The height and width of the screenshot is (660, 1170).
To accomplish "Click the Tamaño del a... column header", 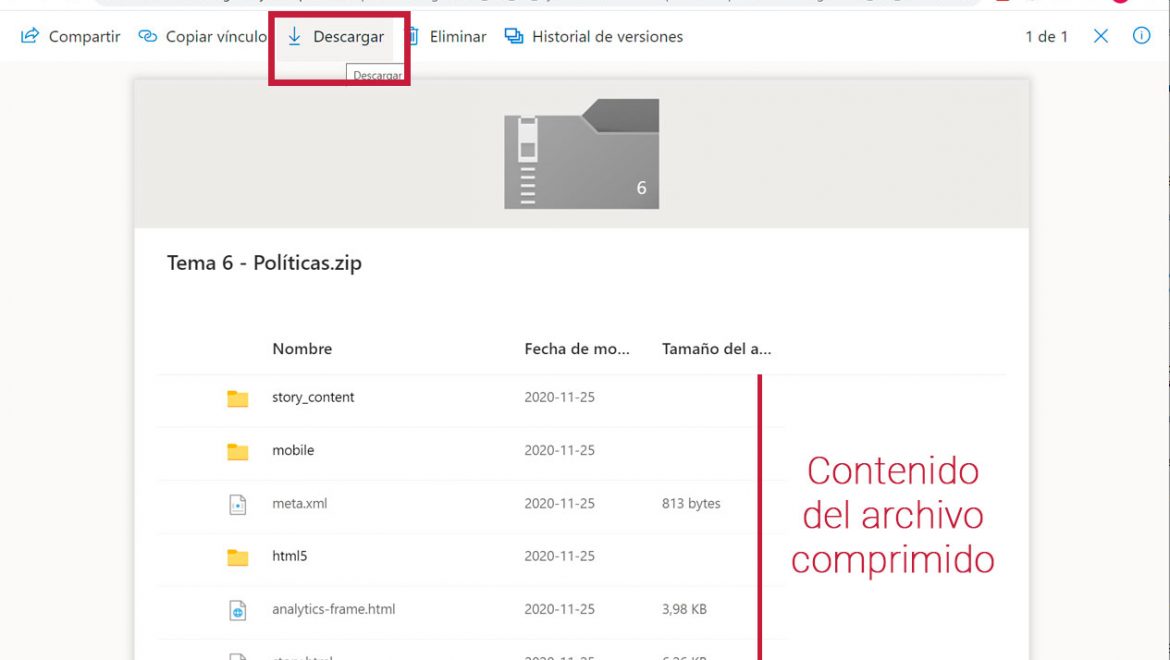I will pyautogui.click(x=716, y=348).
